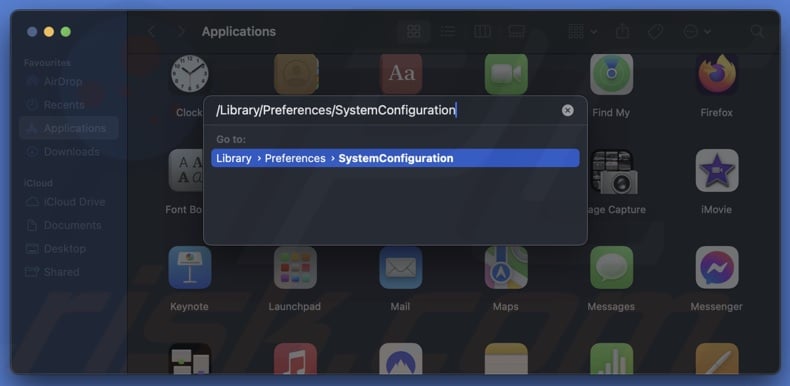Click the Finder search icon
This screenshot has height=386, width=790.
coord(757,32)
